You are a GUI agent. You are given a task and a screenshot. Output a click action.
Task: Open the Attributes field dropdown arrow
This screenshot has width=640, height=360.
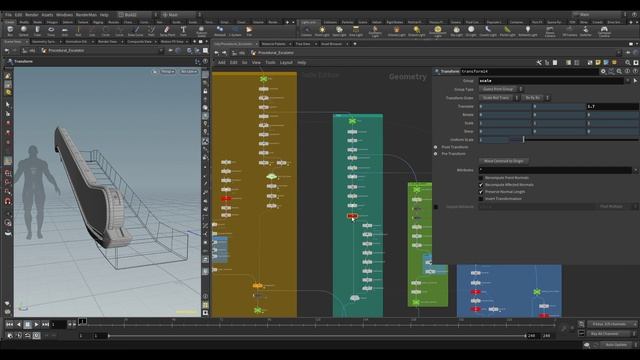[x=635, y=170]
